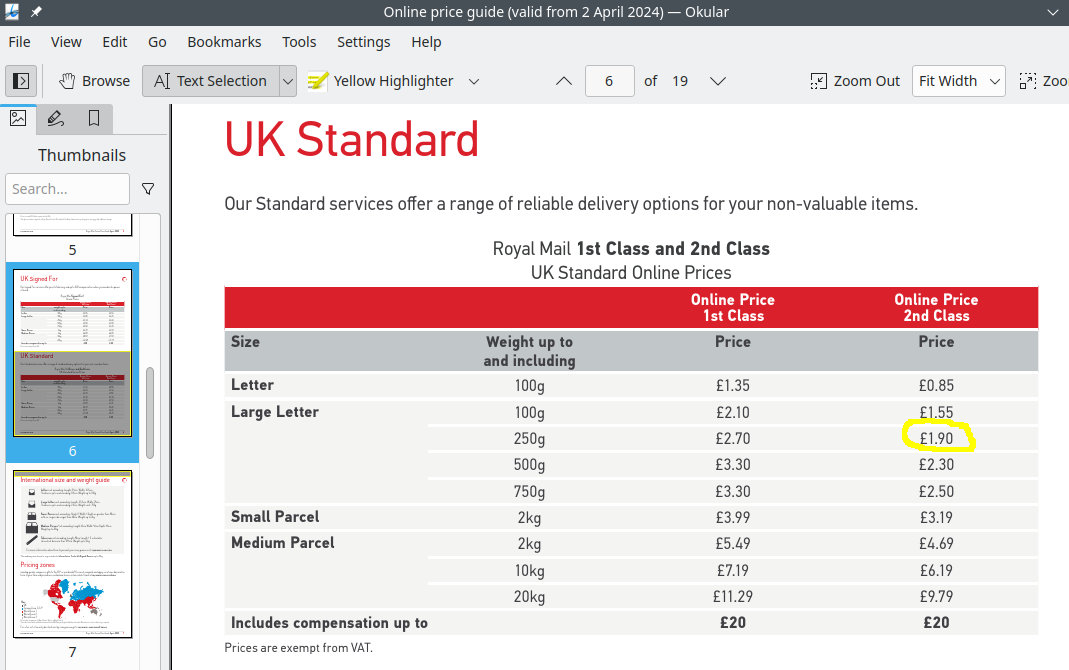Click the £11.29 price for 20kg

[x=733, y=596]
